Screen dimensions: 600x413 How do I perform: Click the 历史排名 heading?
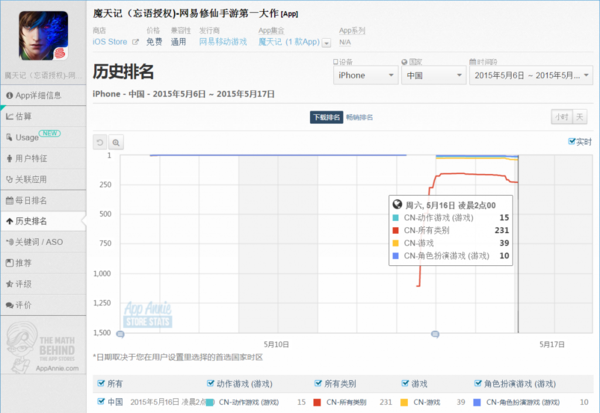tap(123, 72)
